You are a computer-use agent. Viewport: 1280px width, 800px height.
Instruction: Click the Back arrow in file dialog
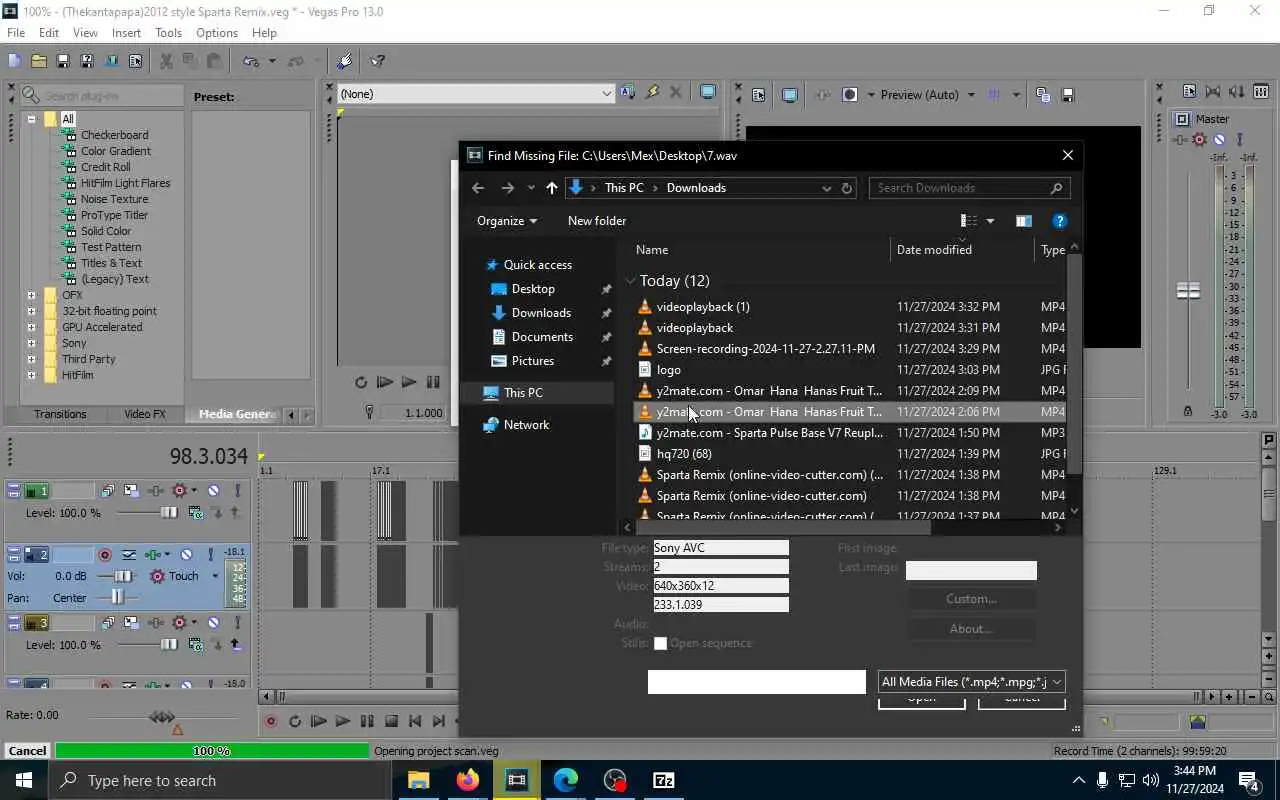pyautogui.click(x=478, y=188)
